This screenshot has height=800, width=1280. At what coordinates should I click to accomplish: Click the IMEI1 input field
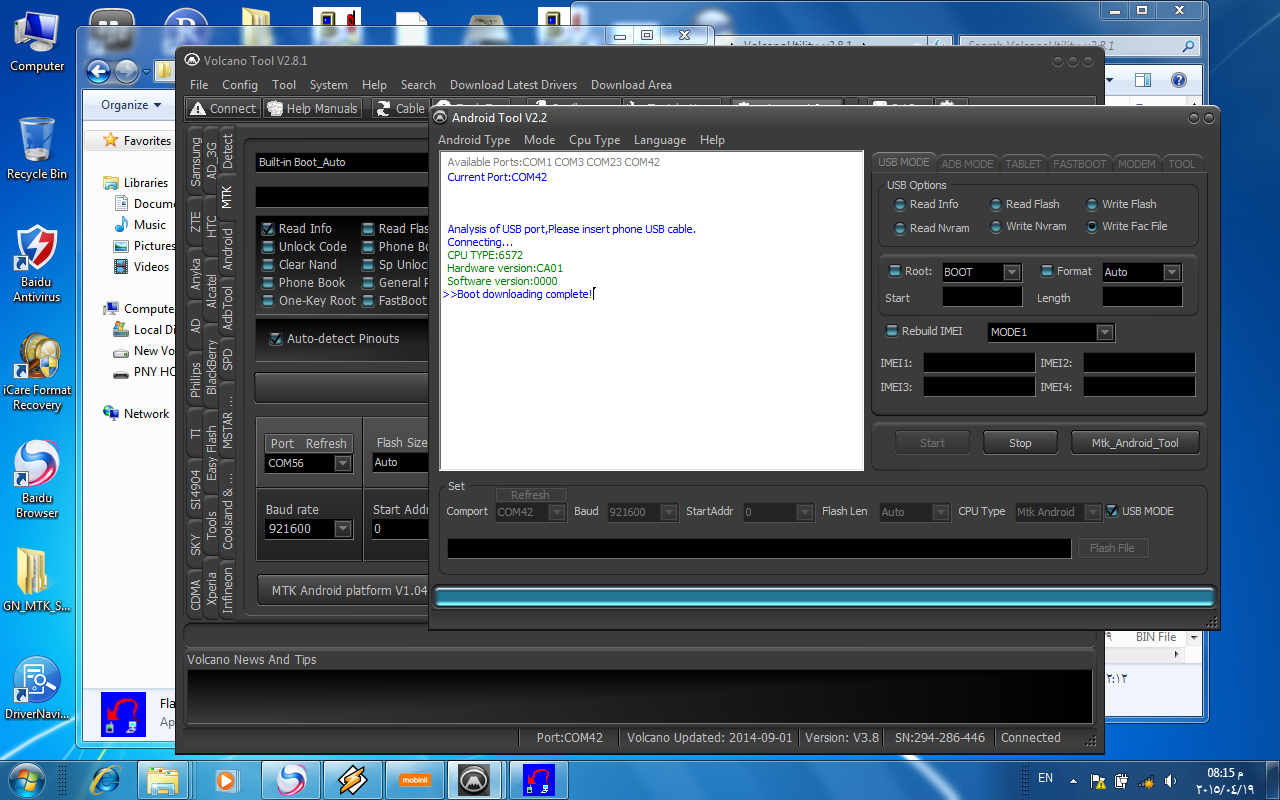(x=979, y=362)
